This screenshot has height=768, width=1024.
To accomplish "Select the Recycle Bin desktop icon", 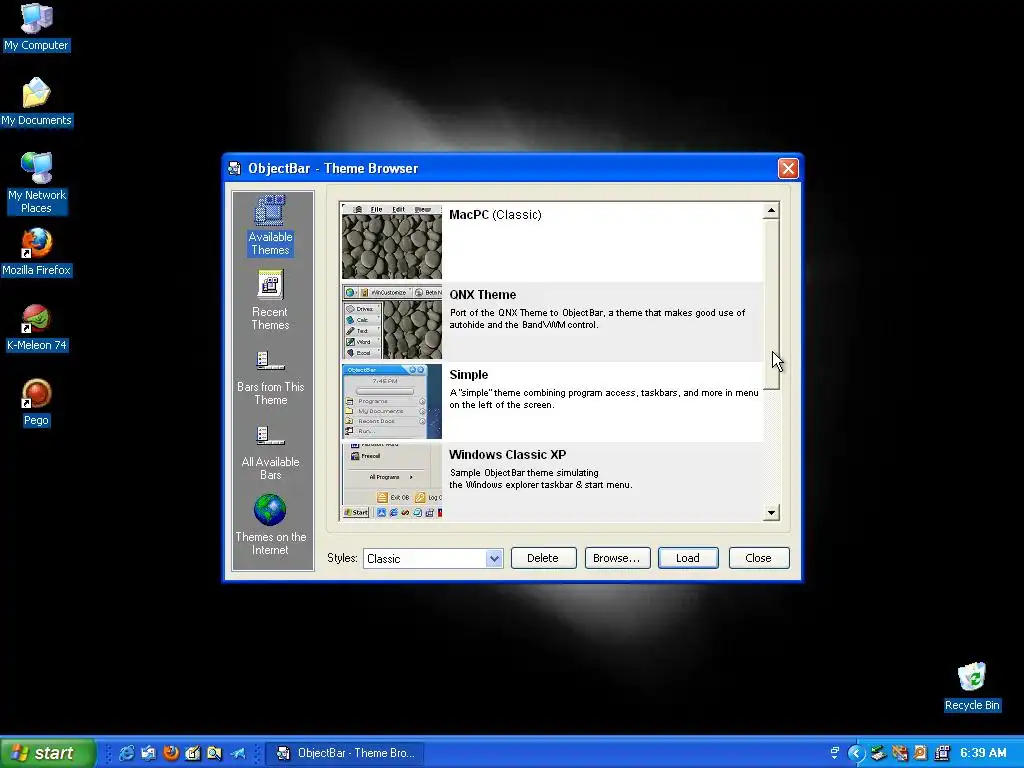I will 972,687.
